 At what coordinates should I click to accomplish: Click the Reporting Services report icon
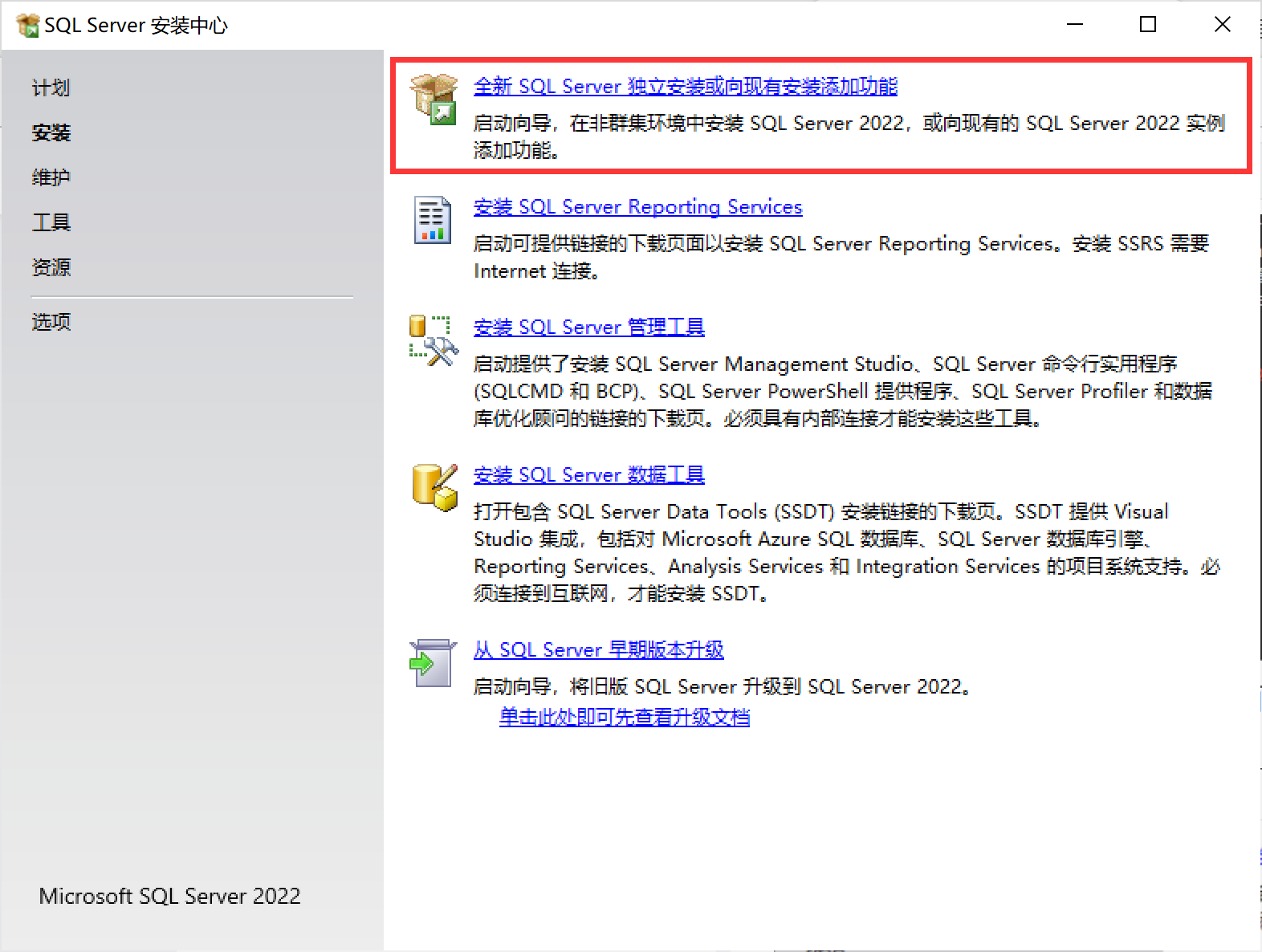click(x=433, y=220)
